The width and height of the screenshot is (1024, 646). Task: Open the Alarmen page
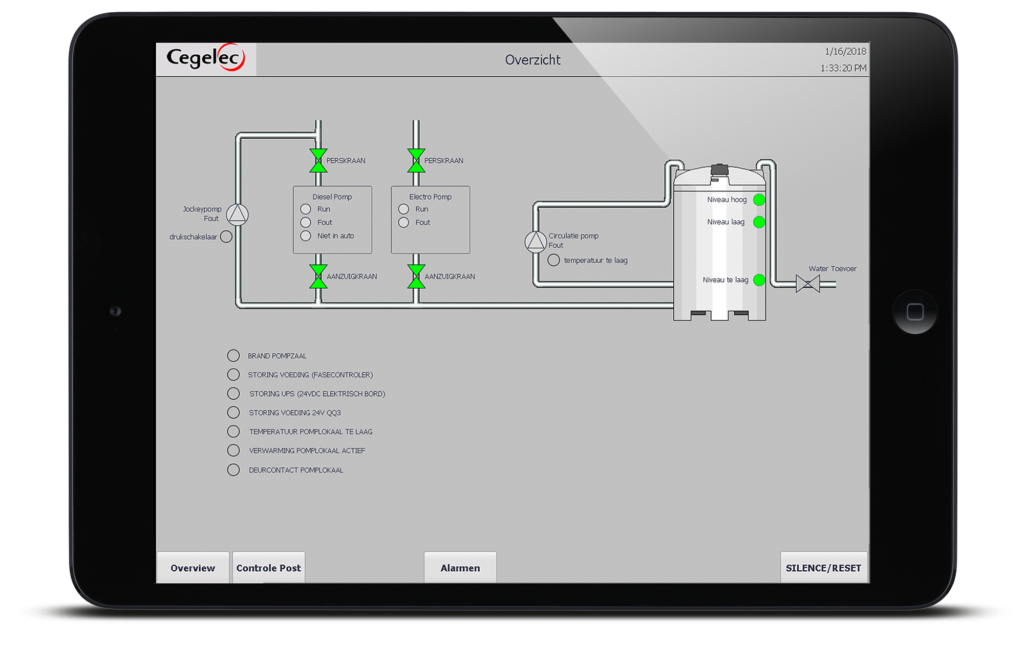tap(460, 568)
